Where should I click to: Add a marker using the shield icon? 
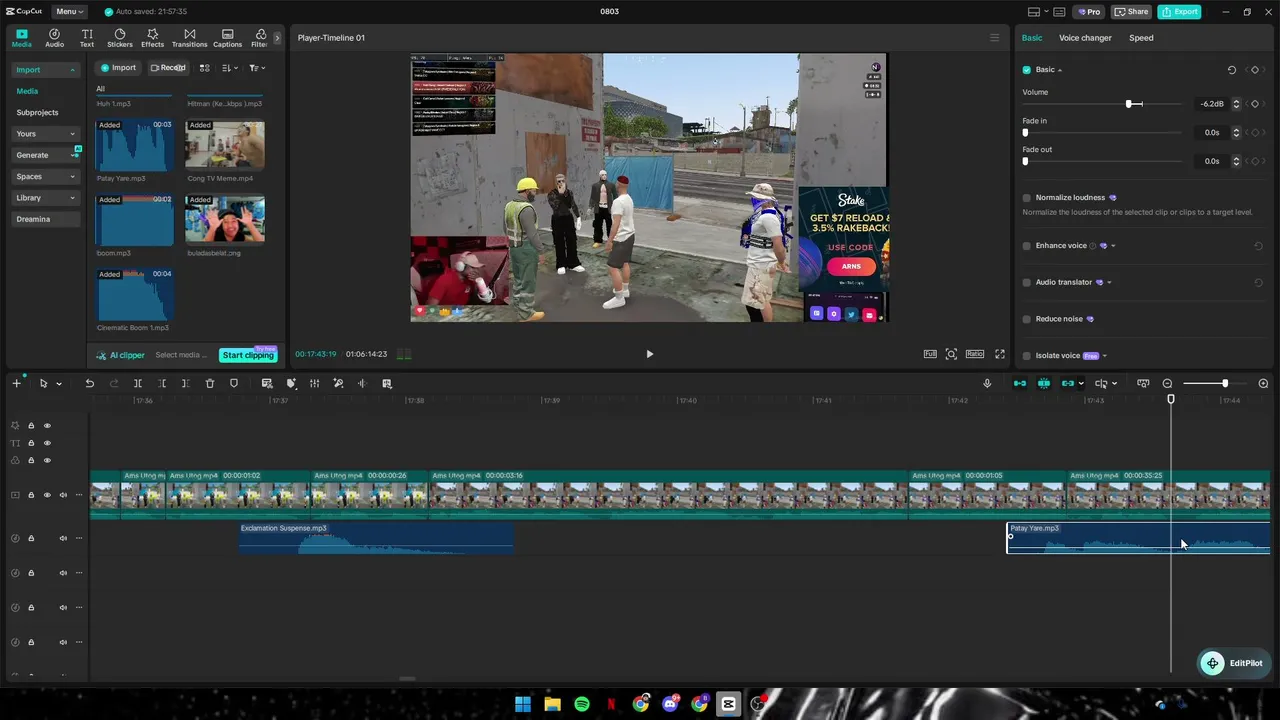(x=234, y=384)
